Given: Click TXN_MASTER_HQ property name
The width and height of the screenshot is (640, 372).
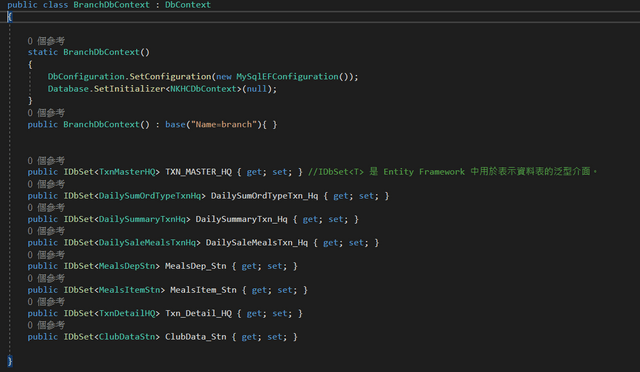Looking at the screenshot, I should pyautogui.click(x=198, y=172).
